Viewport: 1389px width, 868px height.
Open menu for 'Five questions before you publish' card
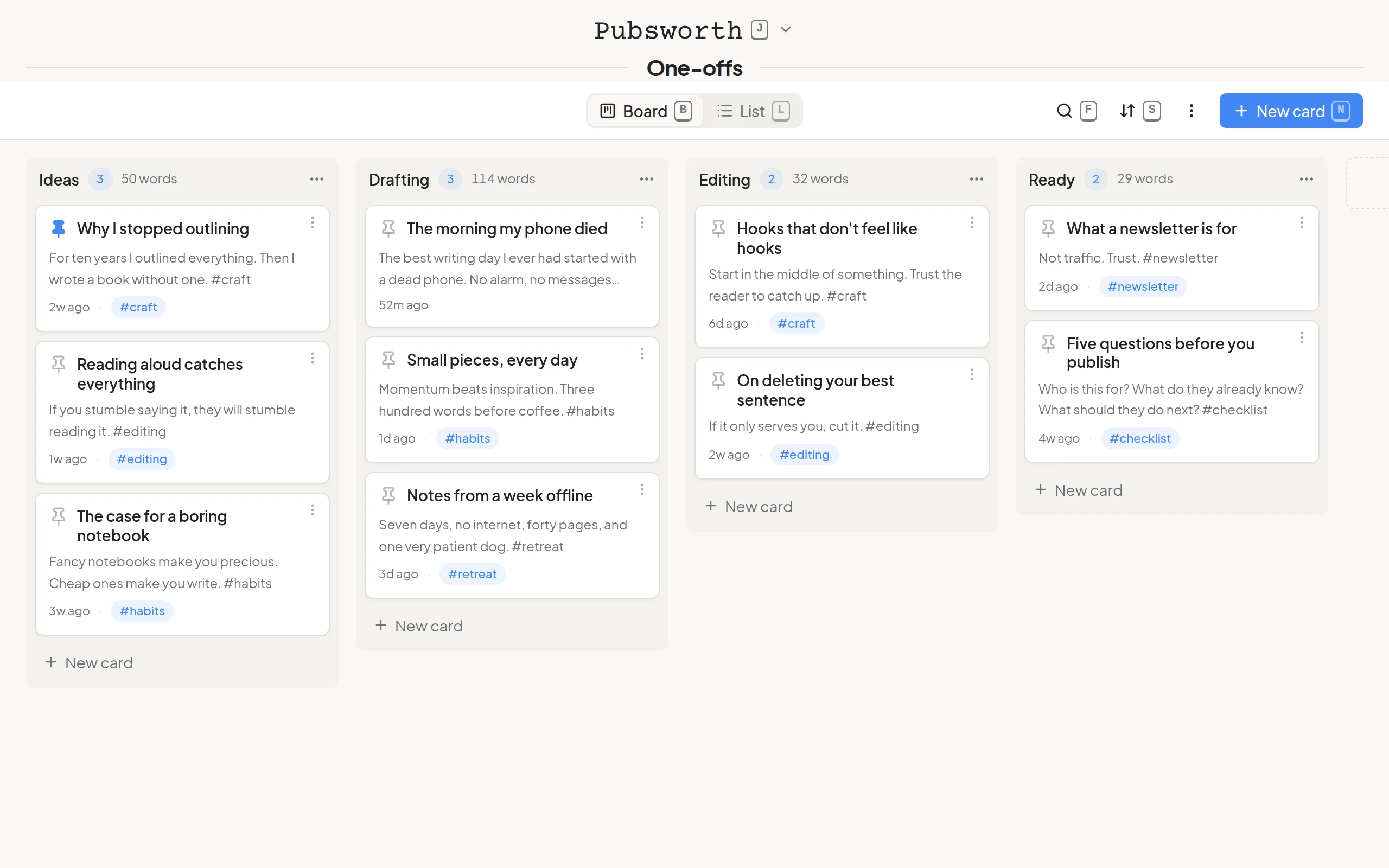(1302, 338)
